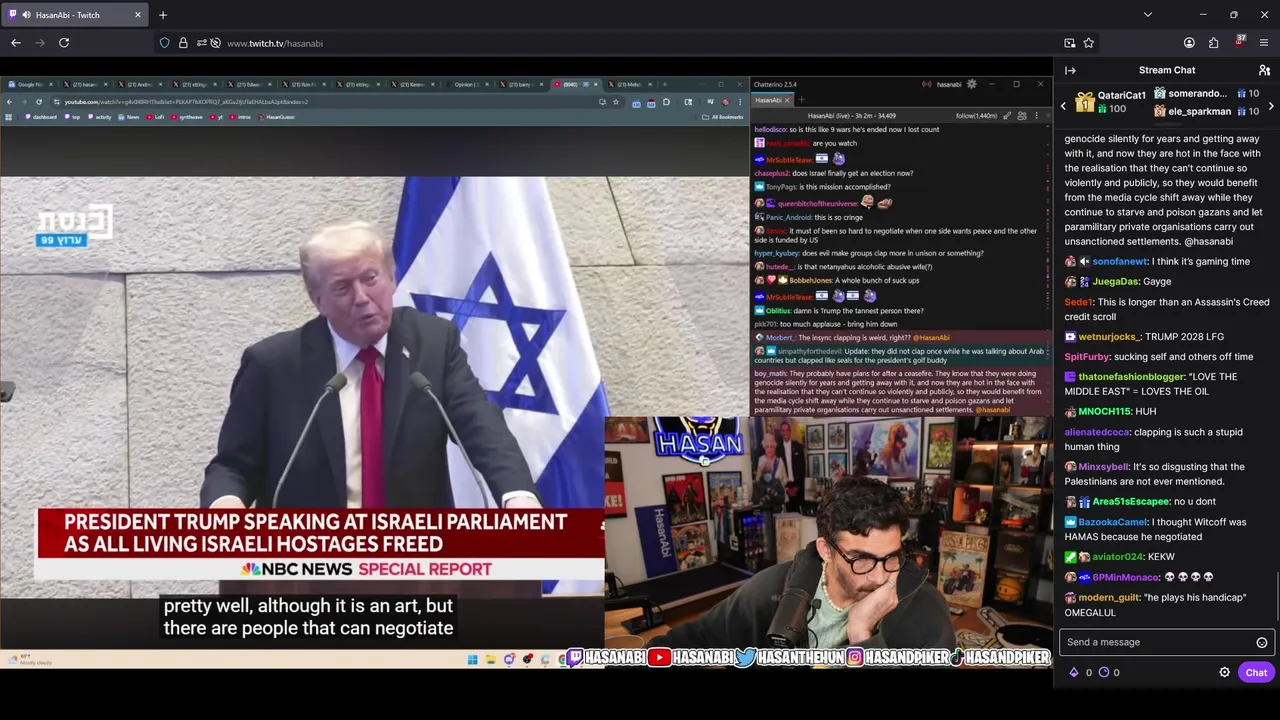Open picture-in-picture from address bar icon
Image resolution: width=1280 pixels, height=720 pixels.
1070,43
